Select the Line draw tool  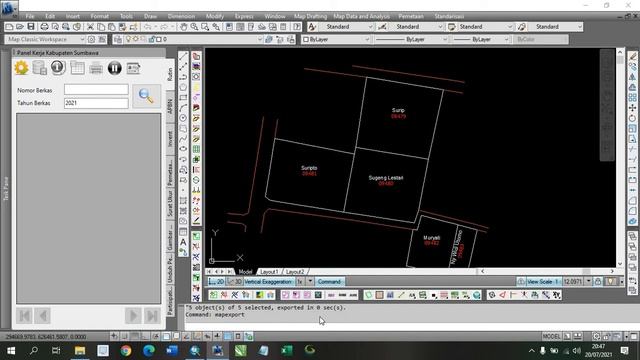coord(183,56)
